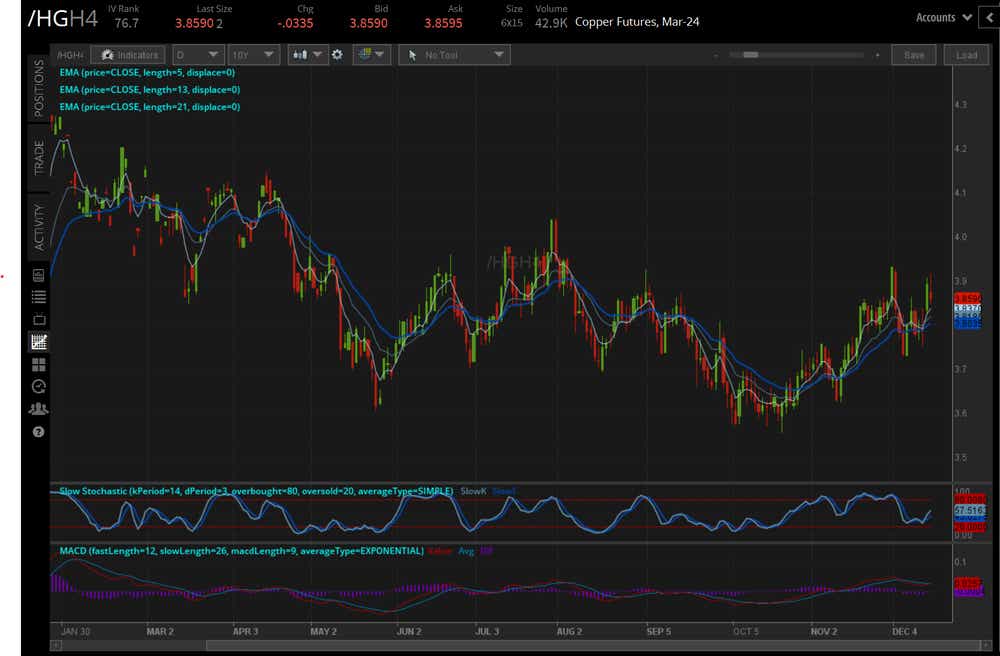1000x656 pixels.
Task: Click the Load button
Action: coord(965,55)
